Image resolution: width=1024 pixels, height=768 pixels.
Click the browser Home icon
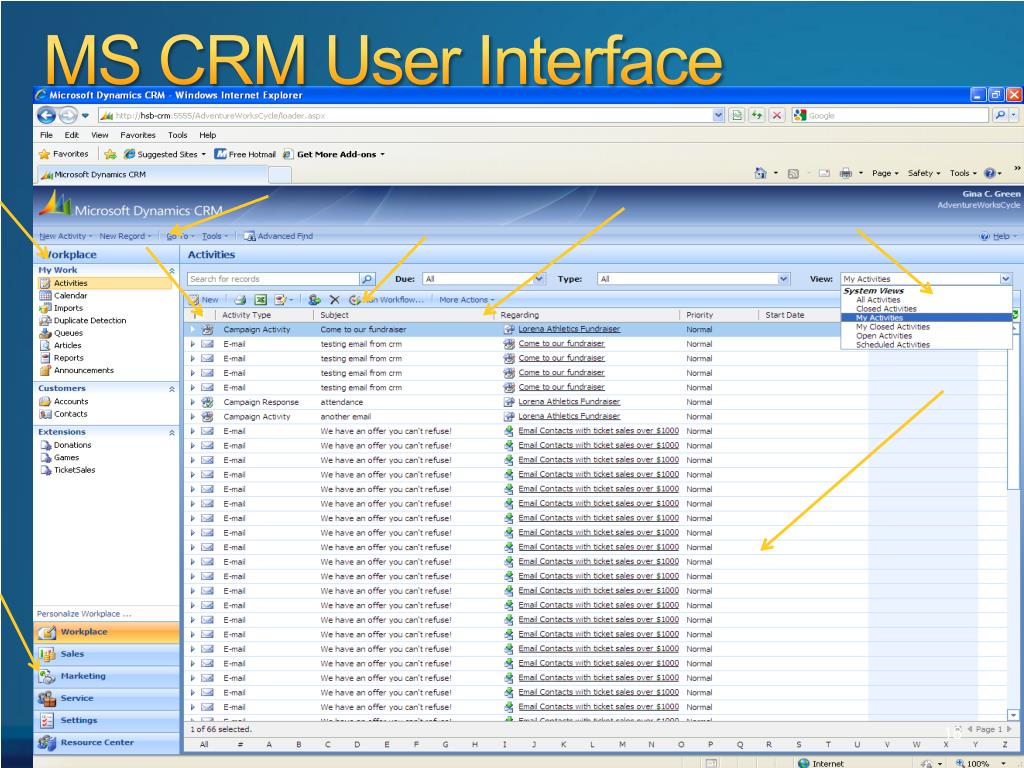(760, 173)
